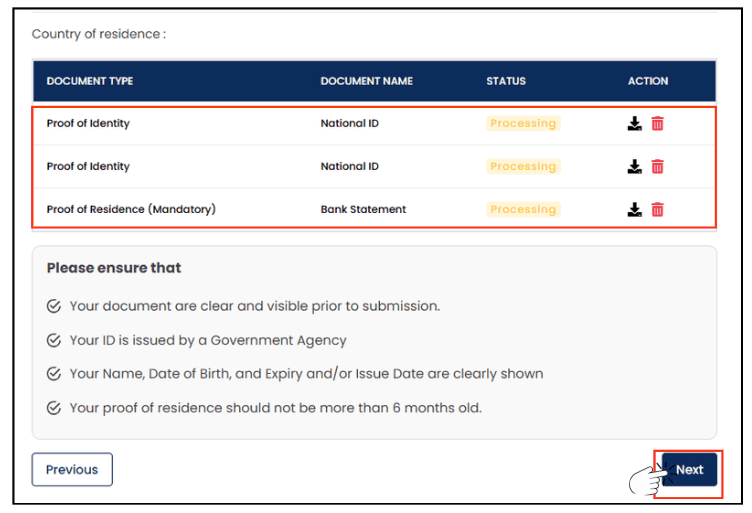Download the second National ID document
Viewport: 752px width, 513px height.
(x=634, y=166)
